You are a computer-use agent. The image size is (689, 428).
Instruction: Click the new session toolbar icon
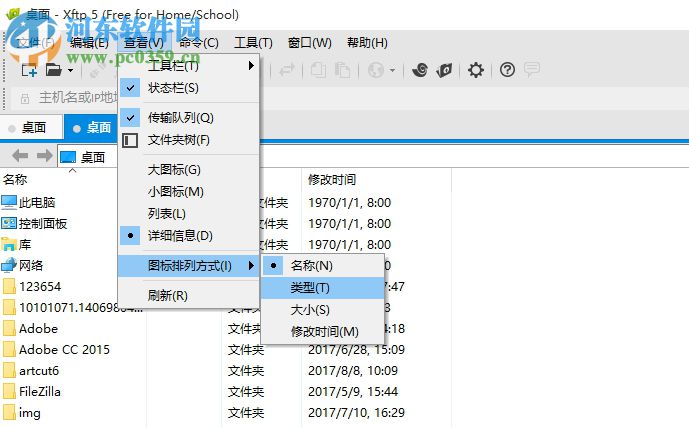tap(29, 70)
